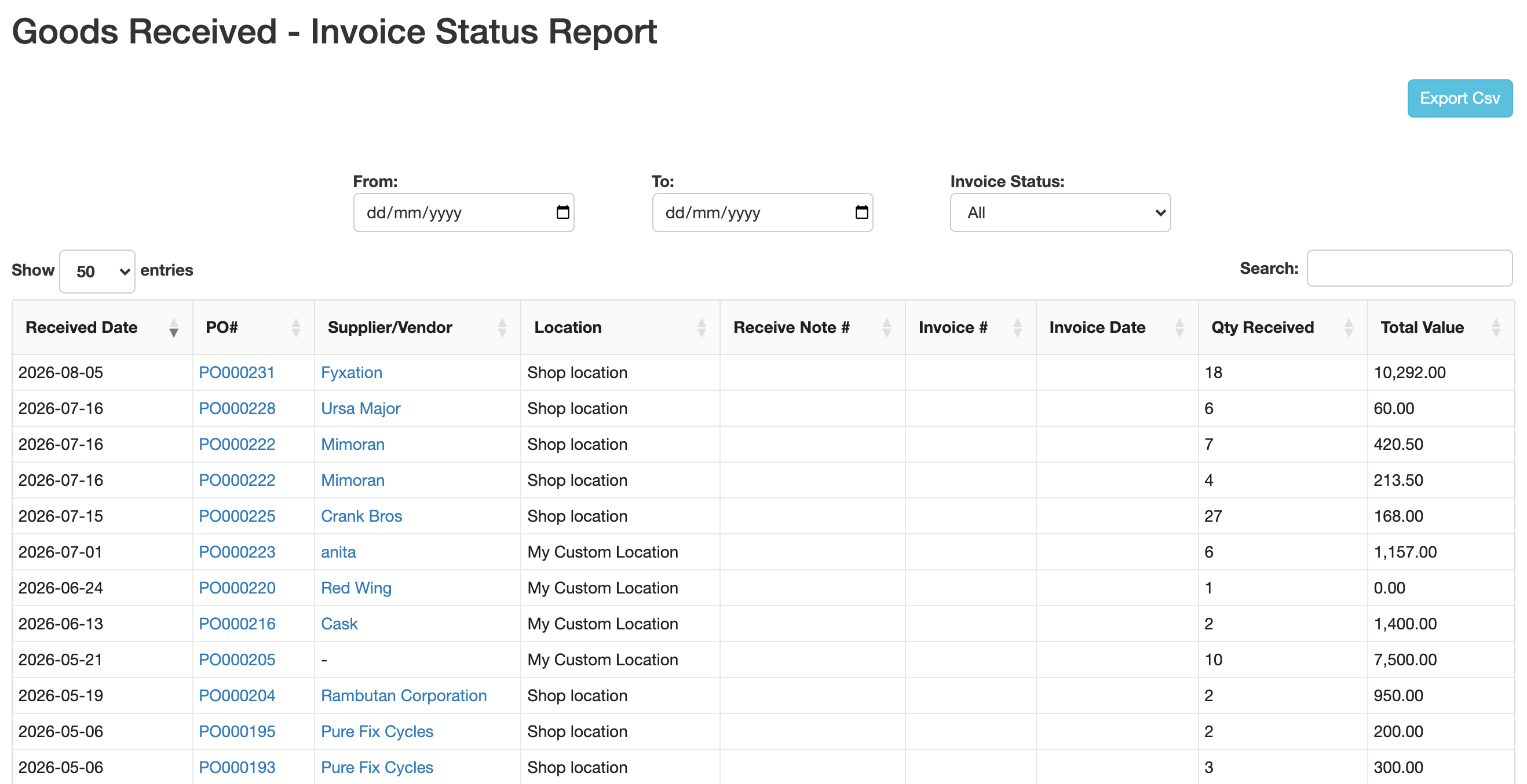Select the 10,292.00 total value cell
This screenshot has width=1527, height=784.
tap(1441, 373)
